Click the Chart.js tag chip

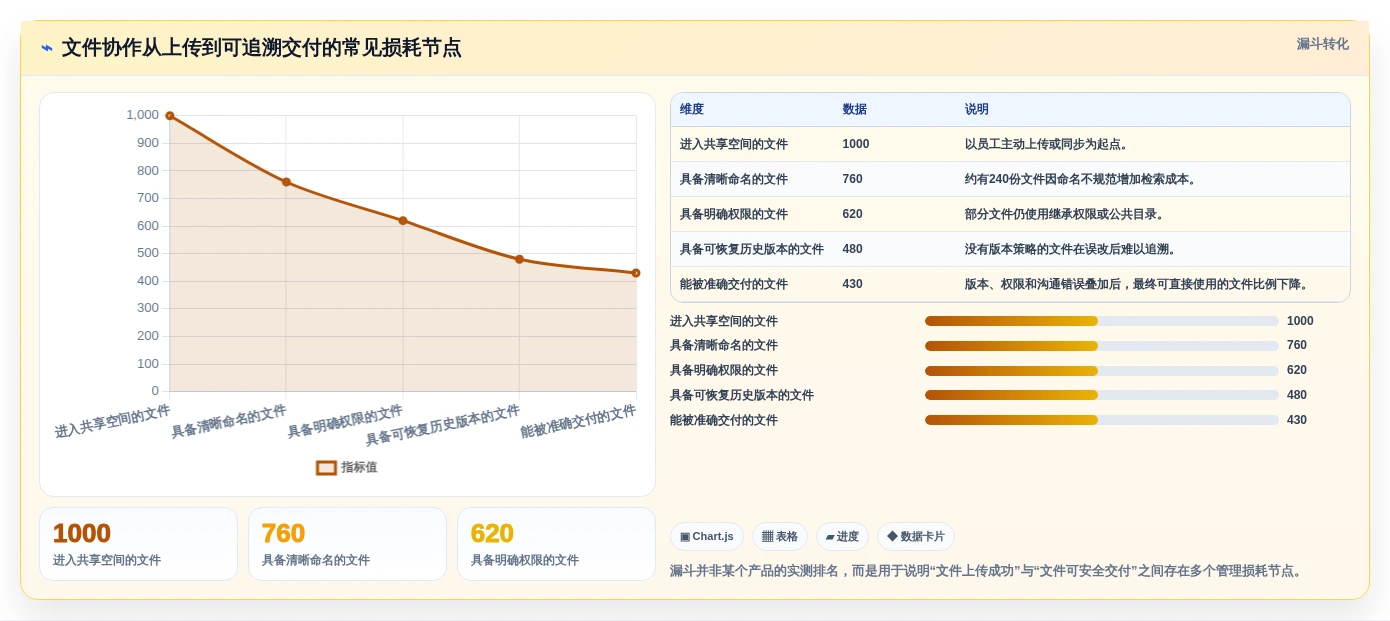707,537
